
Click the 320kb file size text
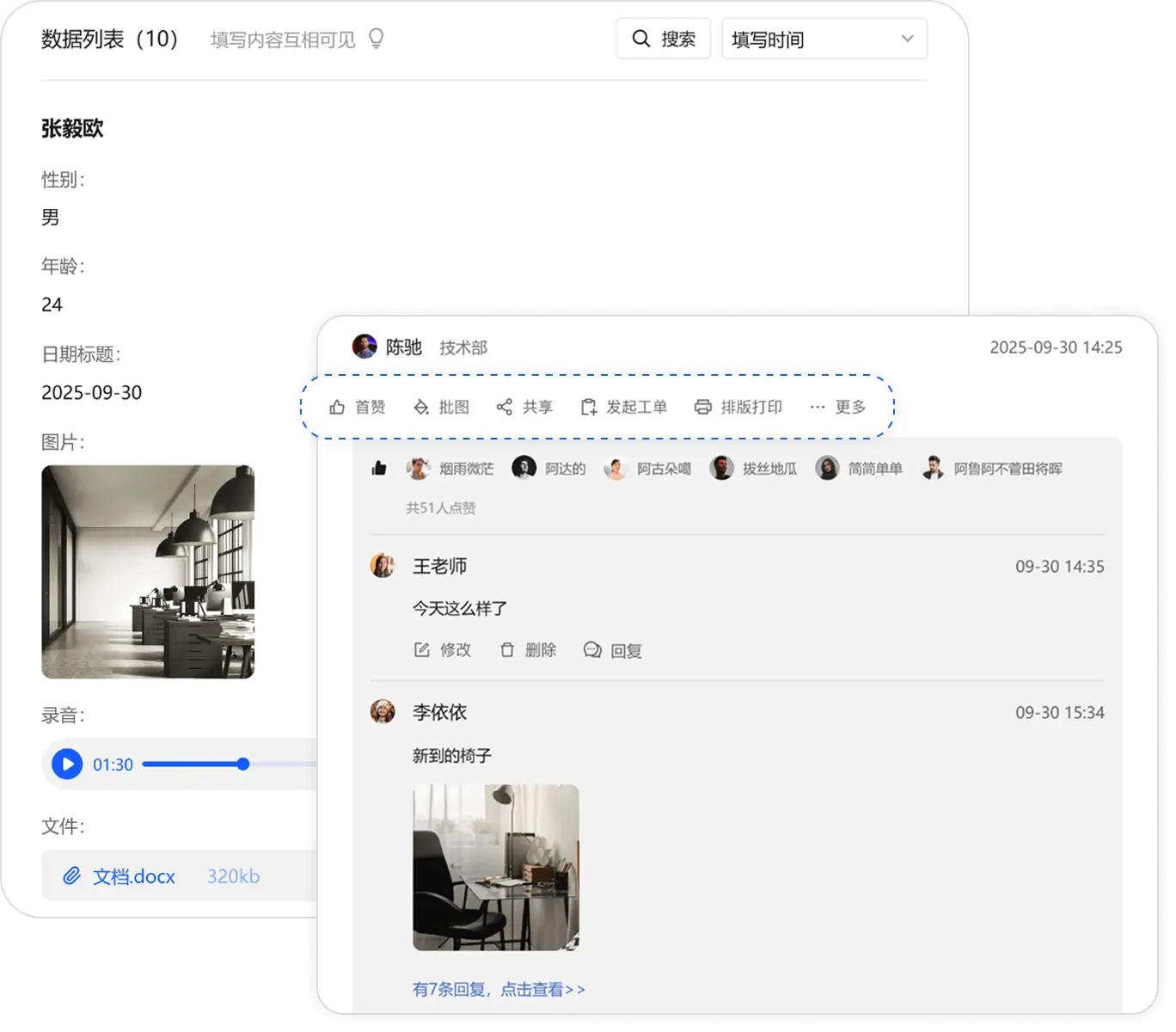[x=233, y=876]
